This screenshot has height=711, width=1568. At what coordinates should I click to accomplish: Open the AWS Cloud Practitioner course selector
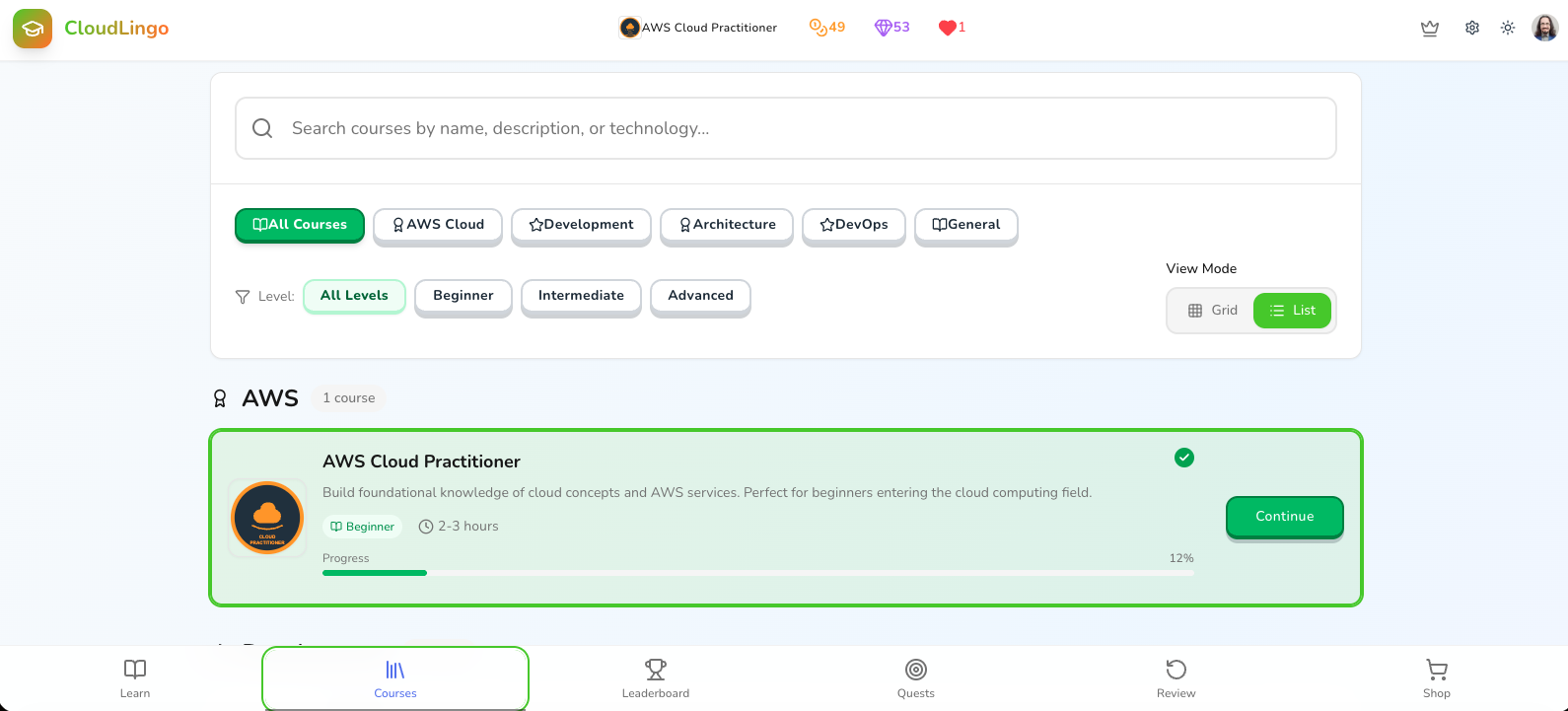click(x=698, y=28)
